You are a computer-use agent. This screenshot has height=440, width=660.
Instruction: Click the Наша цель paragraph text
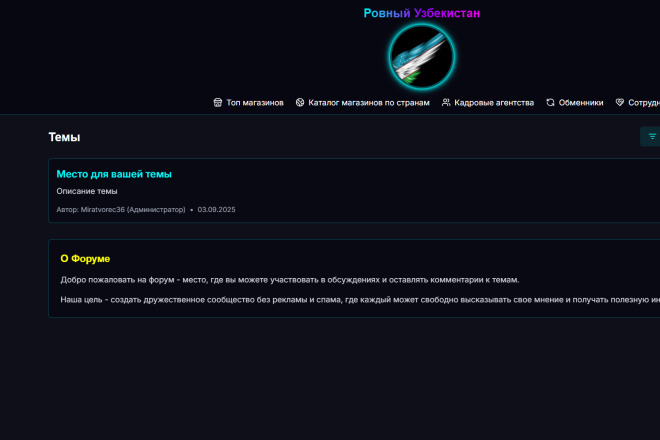pos(360,300)
